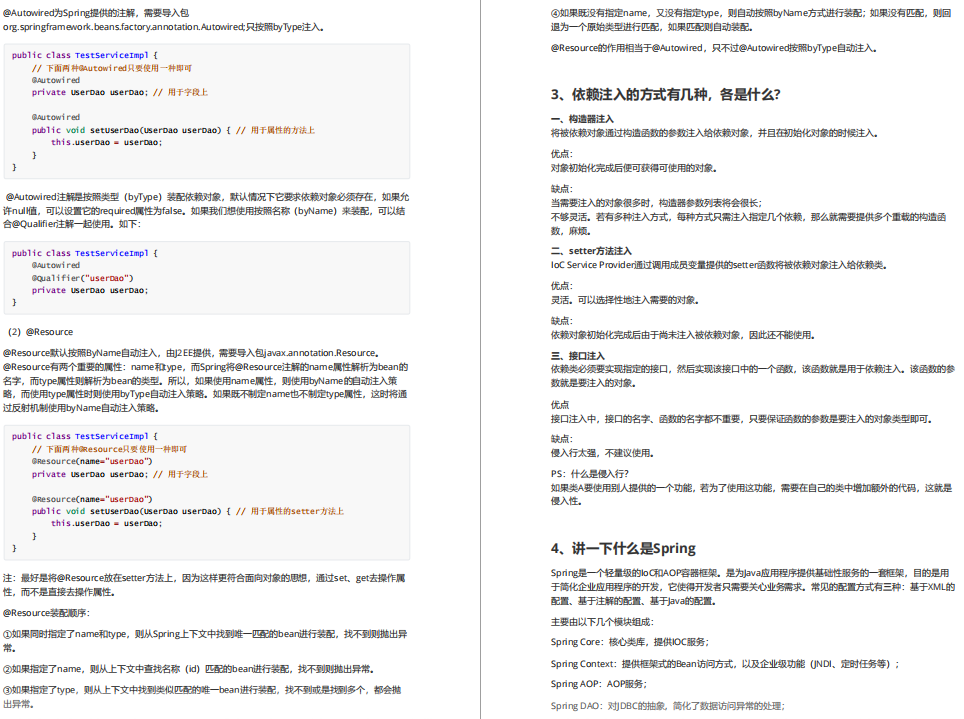The height and width of the screenshot is (719, 964).
Task: Click the paragraph starting "①如果同时指定了name和type"
Action: coord(205,641)
